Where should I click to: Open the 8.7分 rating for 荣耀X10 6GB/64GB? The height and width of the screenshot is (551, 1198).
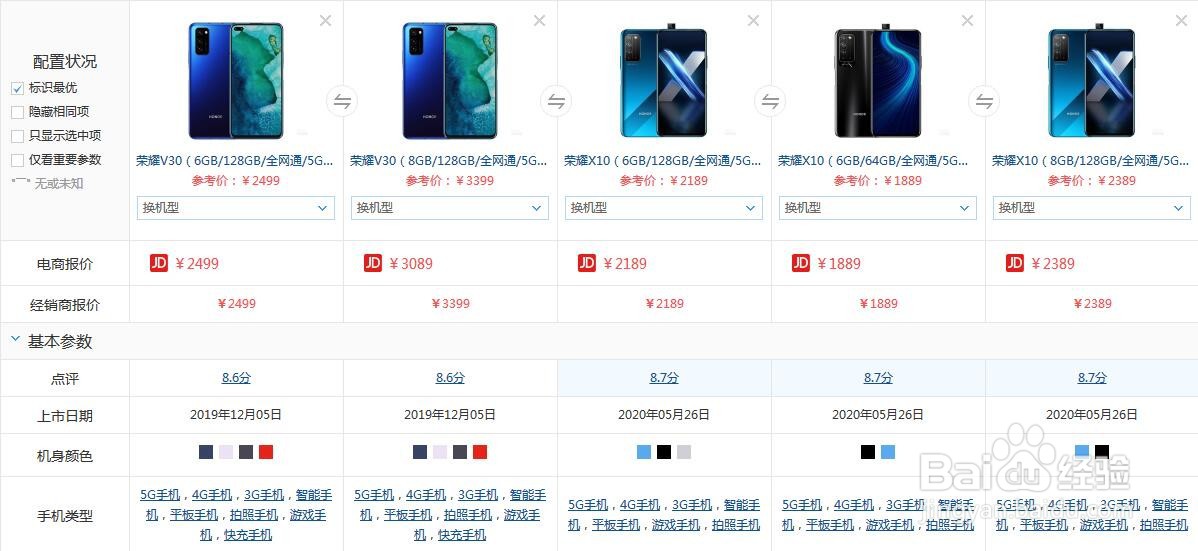(878, 378)
